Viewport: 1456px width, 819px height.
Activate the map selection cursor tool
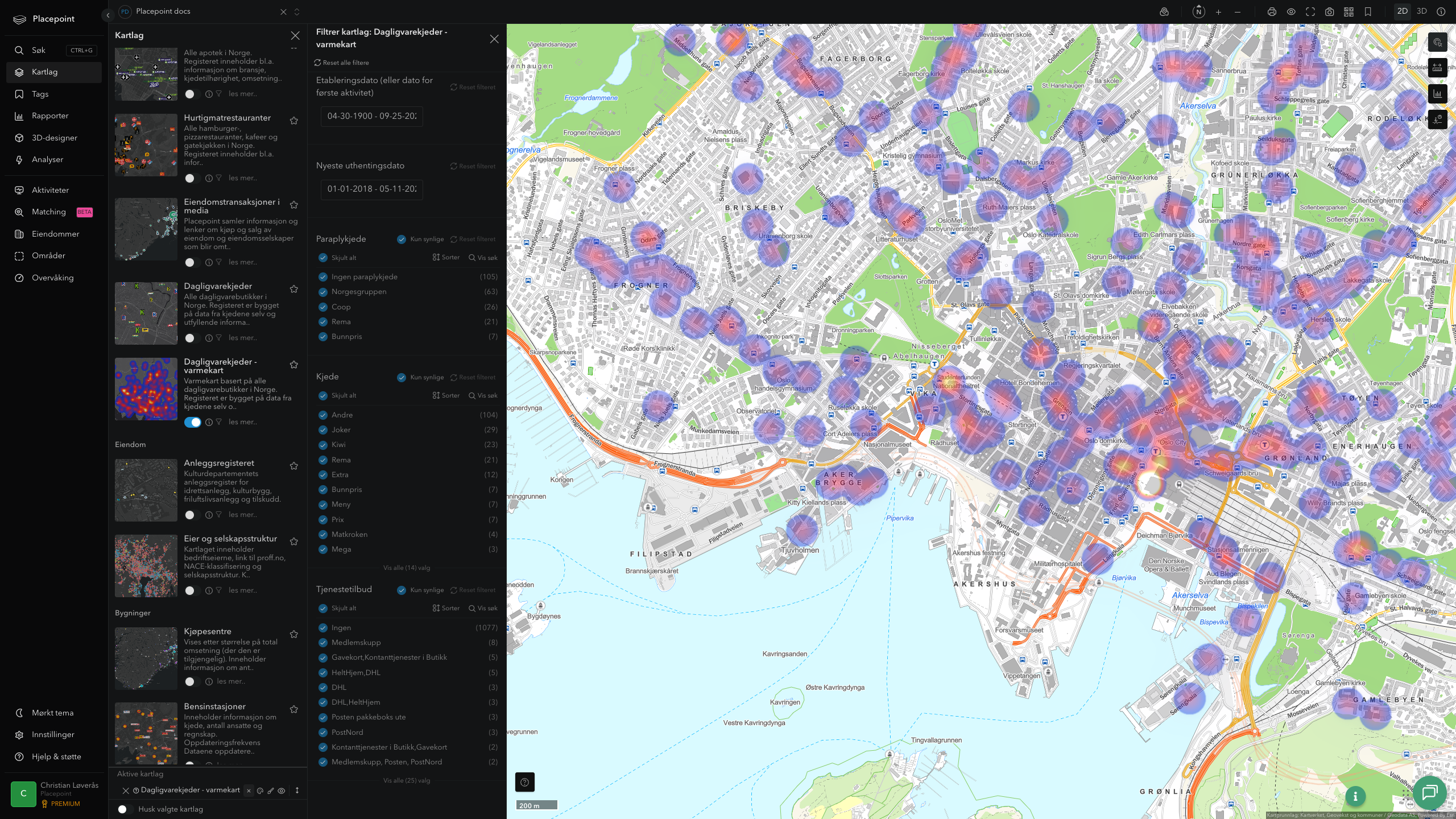[x=1437, y=42]
